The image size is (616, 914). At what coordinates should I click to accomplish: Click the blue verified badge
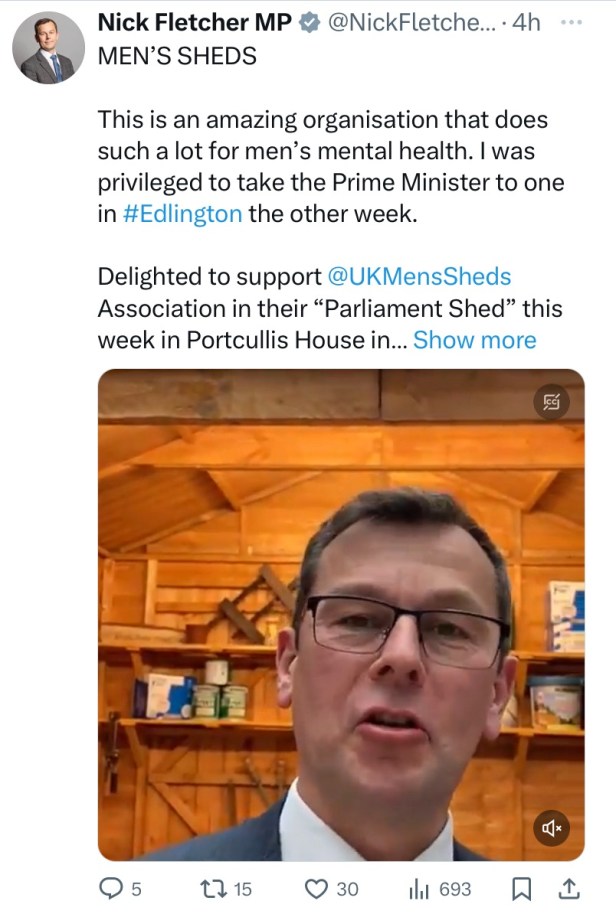313,22
